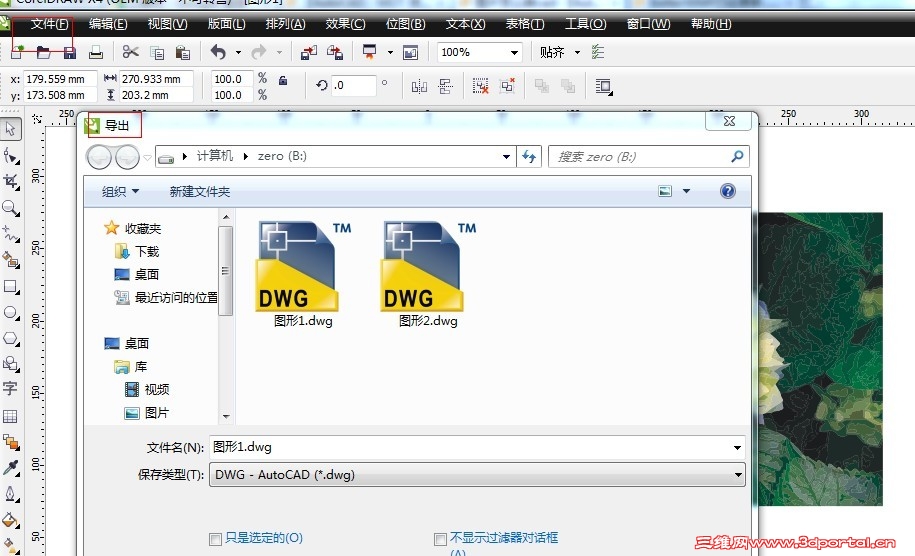Viewport: 915px width, 556px height.
Task: Open the address path dropdown arrow
Action: pyautogui.click(x=506, y=156)
